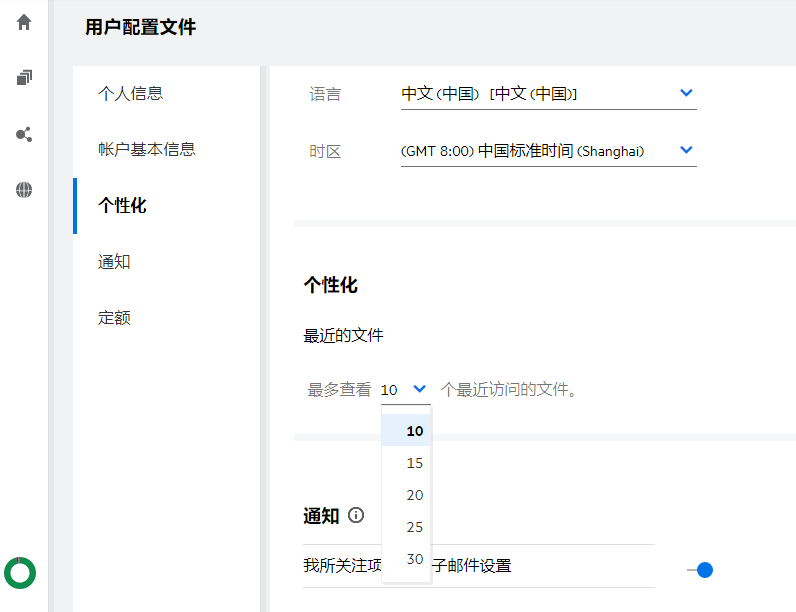Pick the highlighted 10 option in list

[x=414, y=431]
